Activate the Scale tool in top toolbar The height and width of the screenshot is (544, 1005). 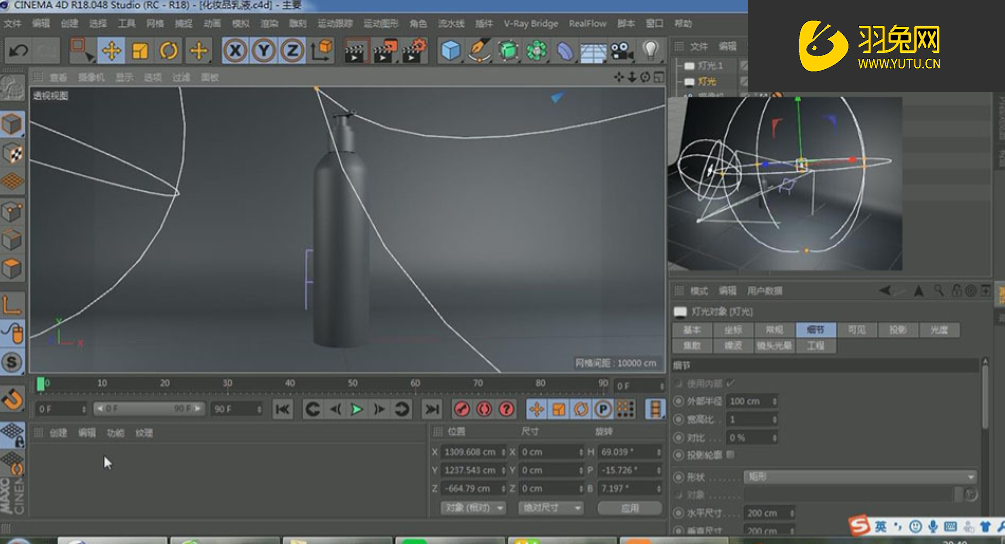click(140, 51)
